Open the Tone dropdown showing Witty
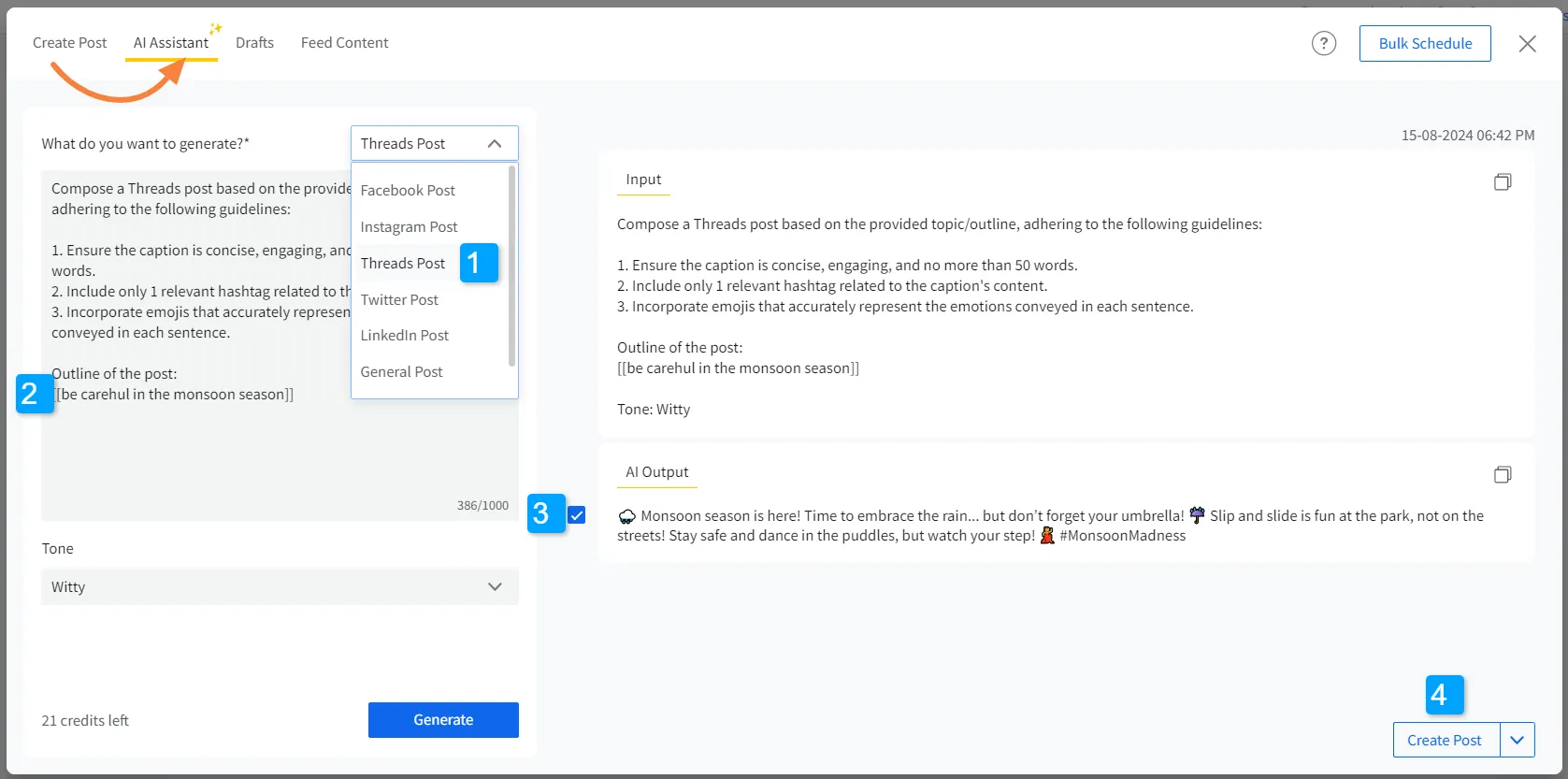The width and height of the screenshot is (1568, 779). coord(280,586)
